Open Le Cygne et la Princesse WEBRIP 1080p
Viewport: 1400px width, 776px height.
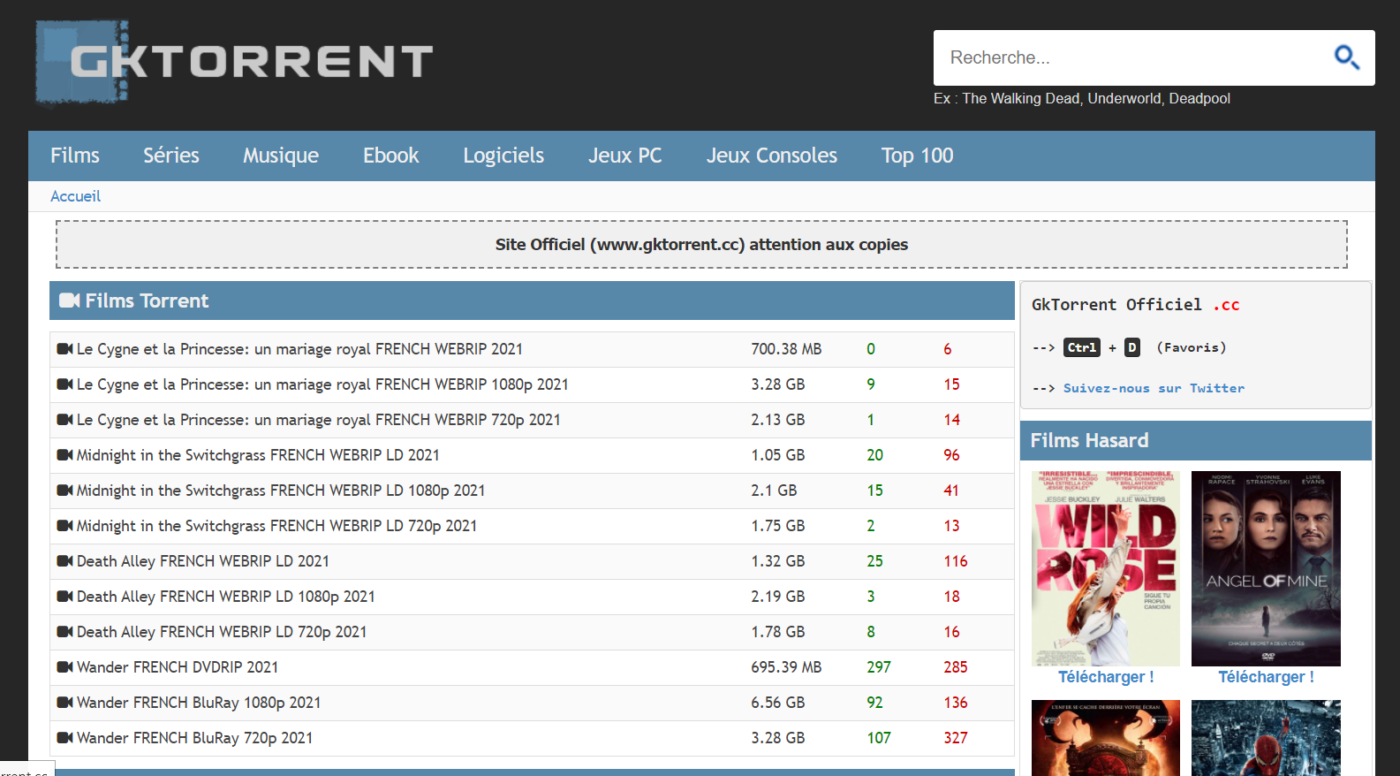pyautogui.click(x=323, y=384)
